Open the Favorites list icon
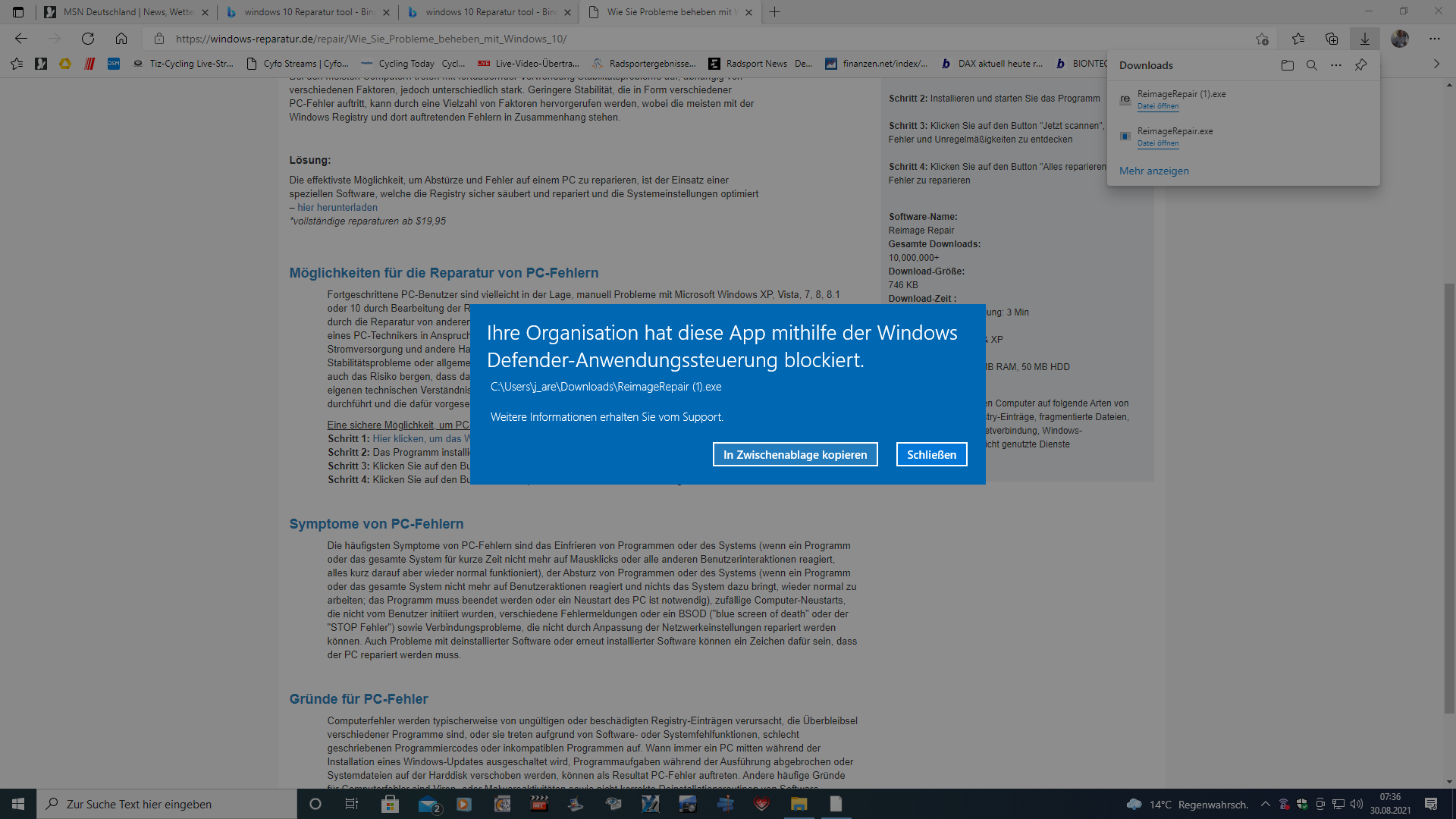 [x=1298, y=39]
